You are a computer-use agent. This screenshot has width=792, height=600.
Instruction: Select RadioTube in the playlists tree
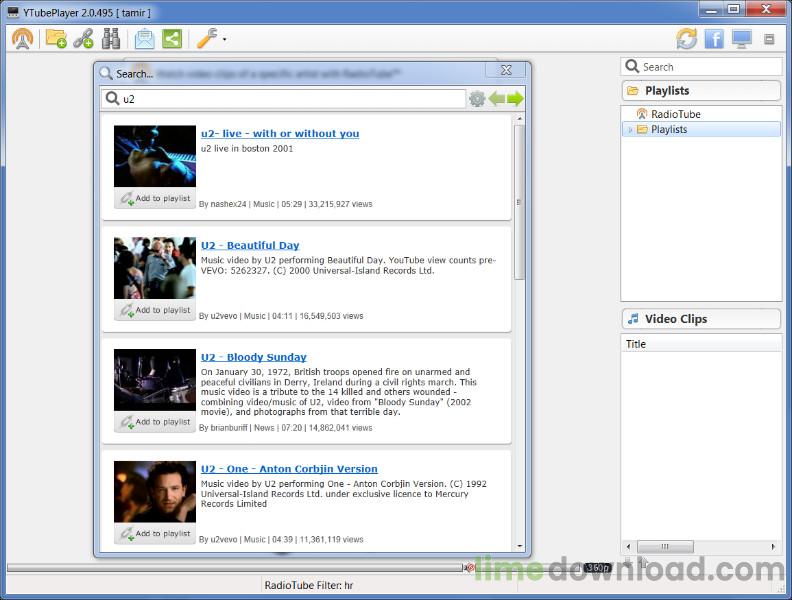(x=675, y=114)
